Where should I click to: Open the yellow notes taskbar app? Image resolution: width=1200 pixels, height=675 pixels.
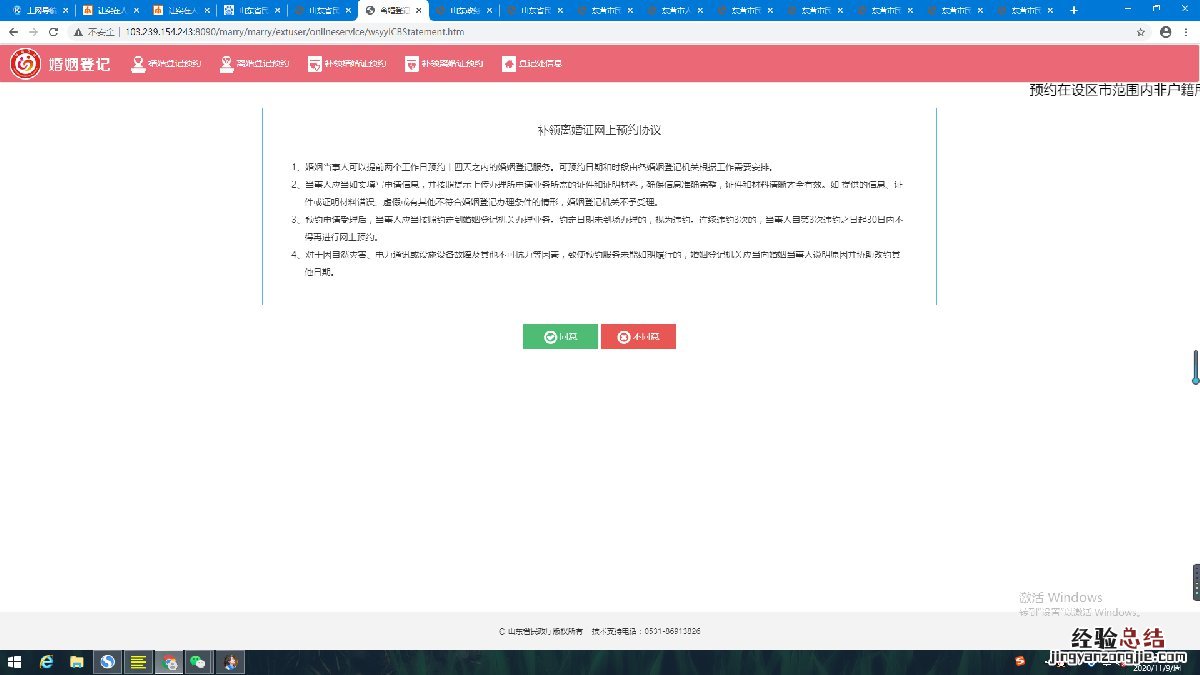(139, 662)
